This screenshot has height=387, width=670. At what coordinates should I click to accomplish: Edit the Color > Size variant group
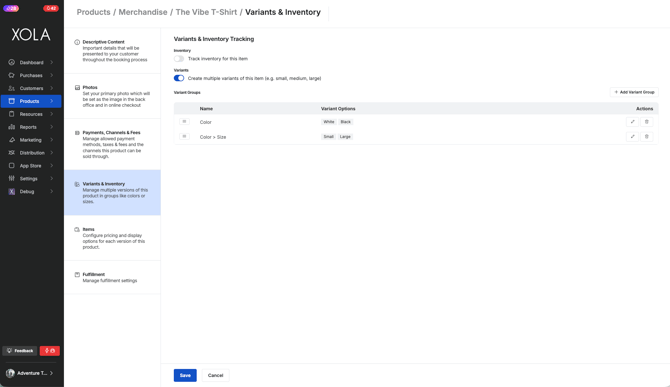click(x=632, y=137)
